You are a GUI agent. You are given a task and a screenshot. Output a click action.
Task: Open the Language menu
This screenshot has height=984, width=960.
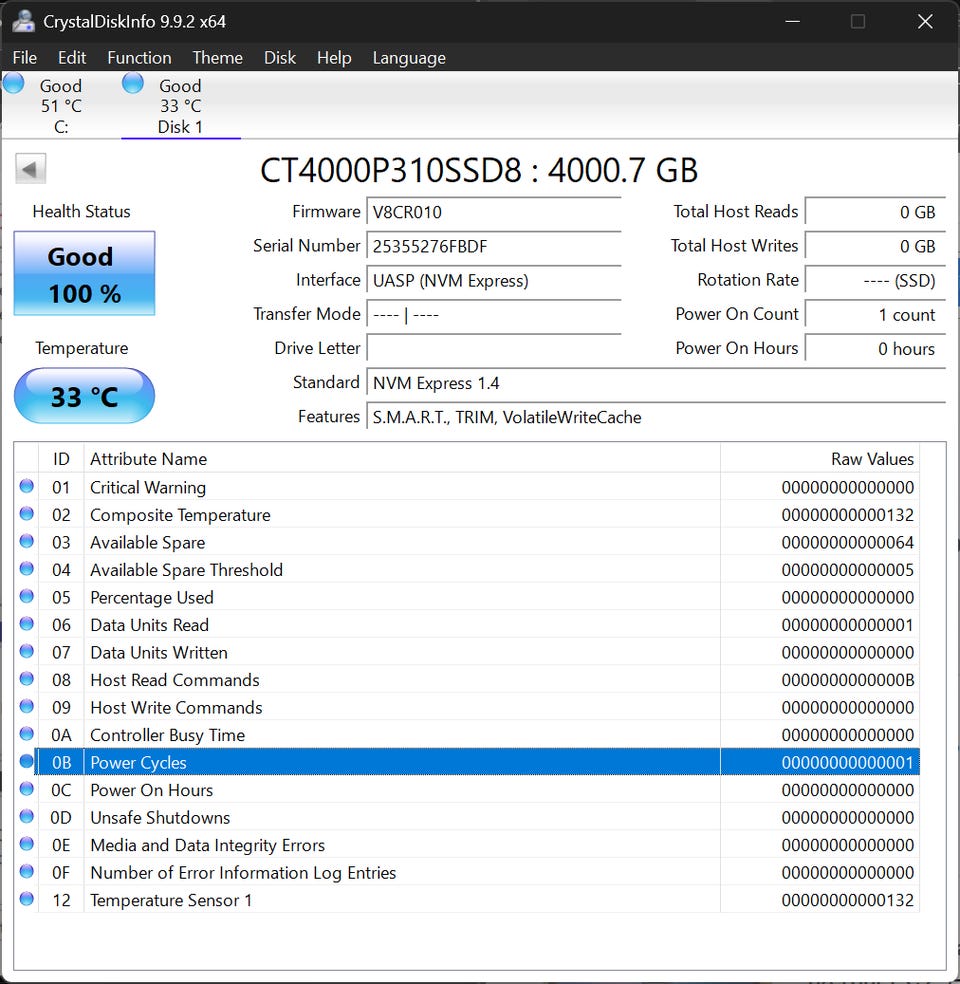click(409, 58)
